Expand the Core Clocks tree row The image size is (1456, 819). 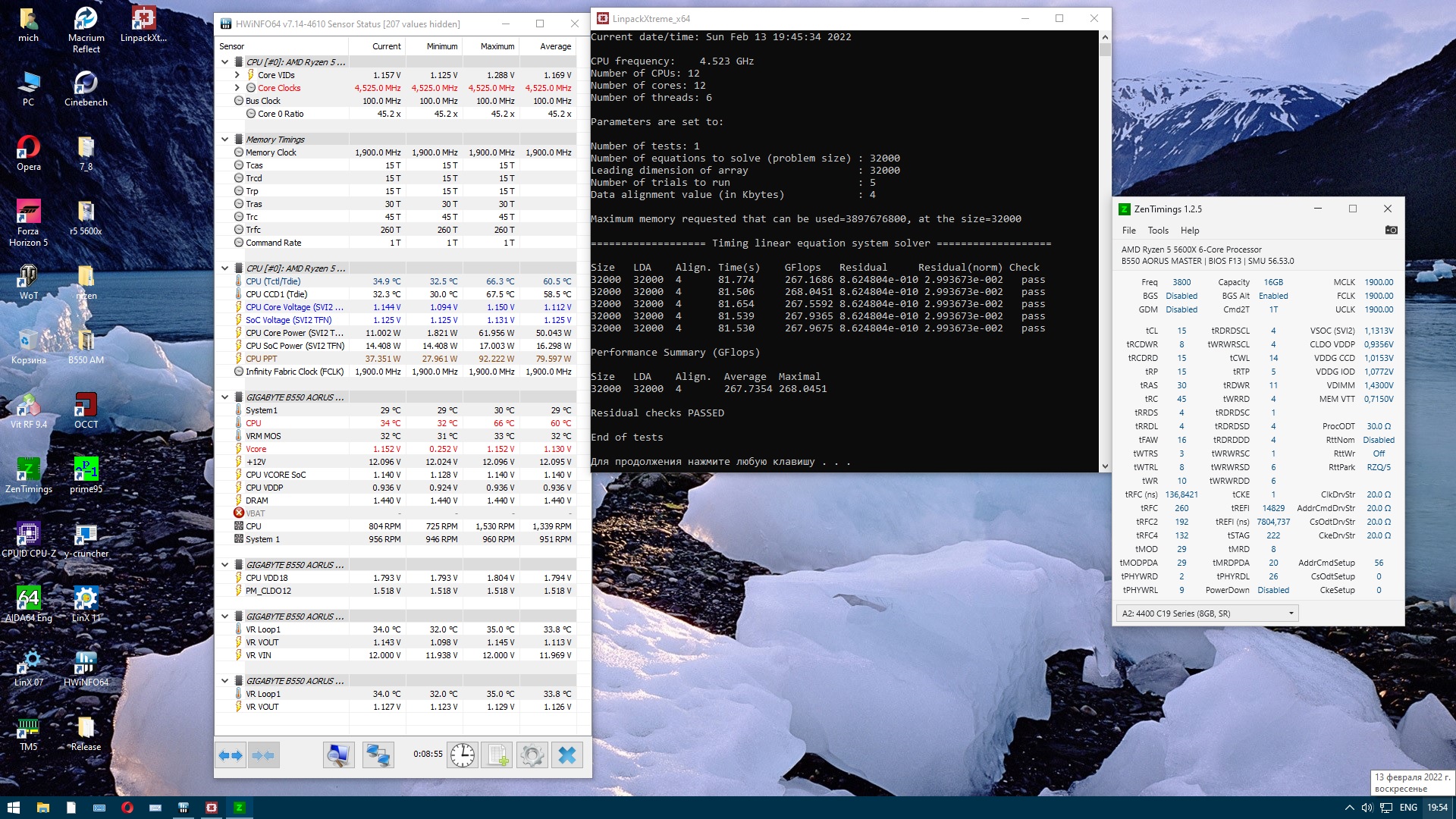click(237, 88)
